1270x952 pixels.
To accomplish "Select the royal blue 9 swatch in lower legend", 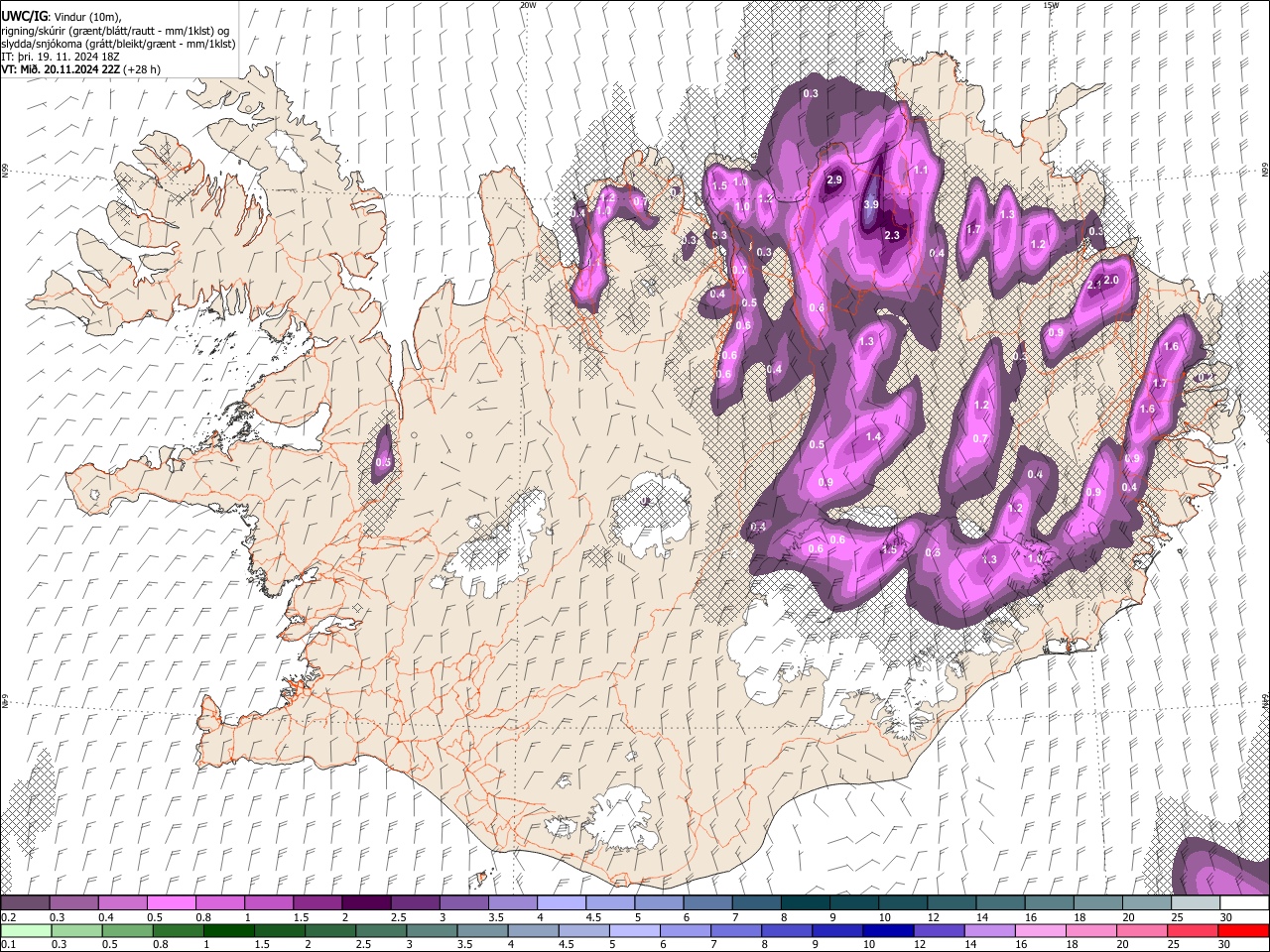I will pos(836,930).
